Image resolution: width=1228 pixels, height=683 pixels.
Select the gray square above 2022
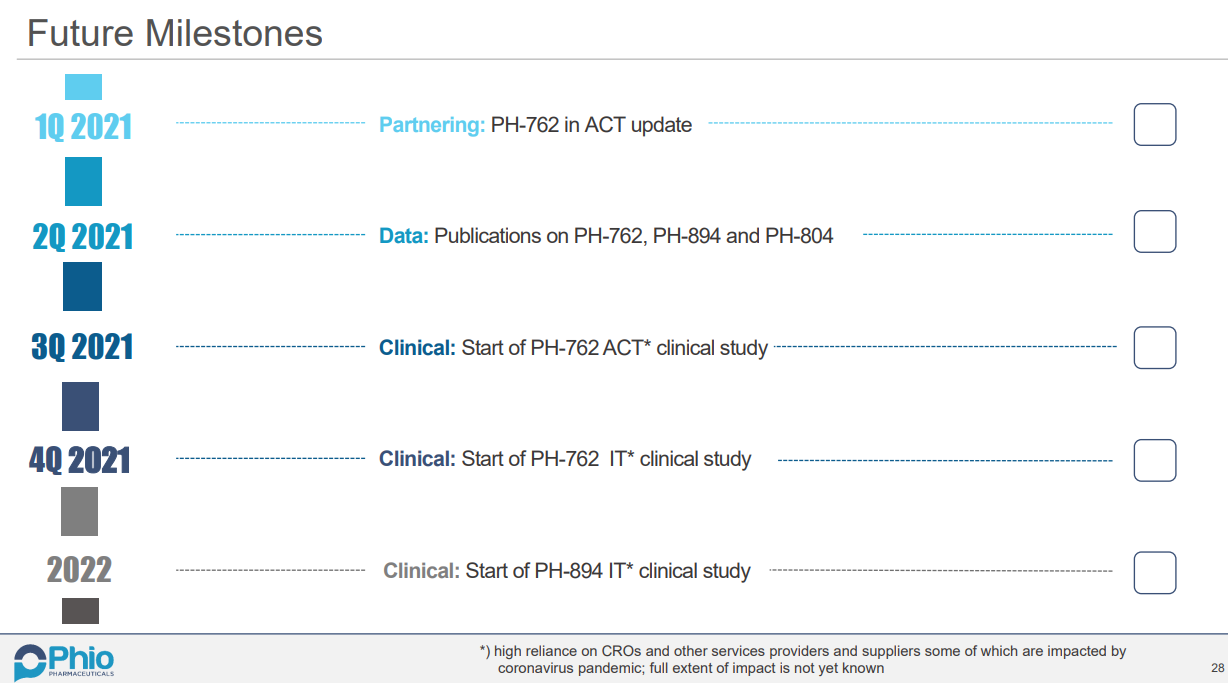(80, 511)
